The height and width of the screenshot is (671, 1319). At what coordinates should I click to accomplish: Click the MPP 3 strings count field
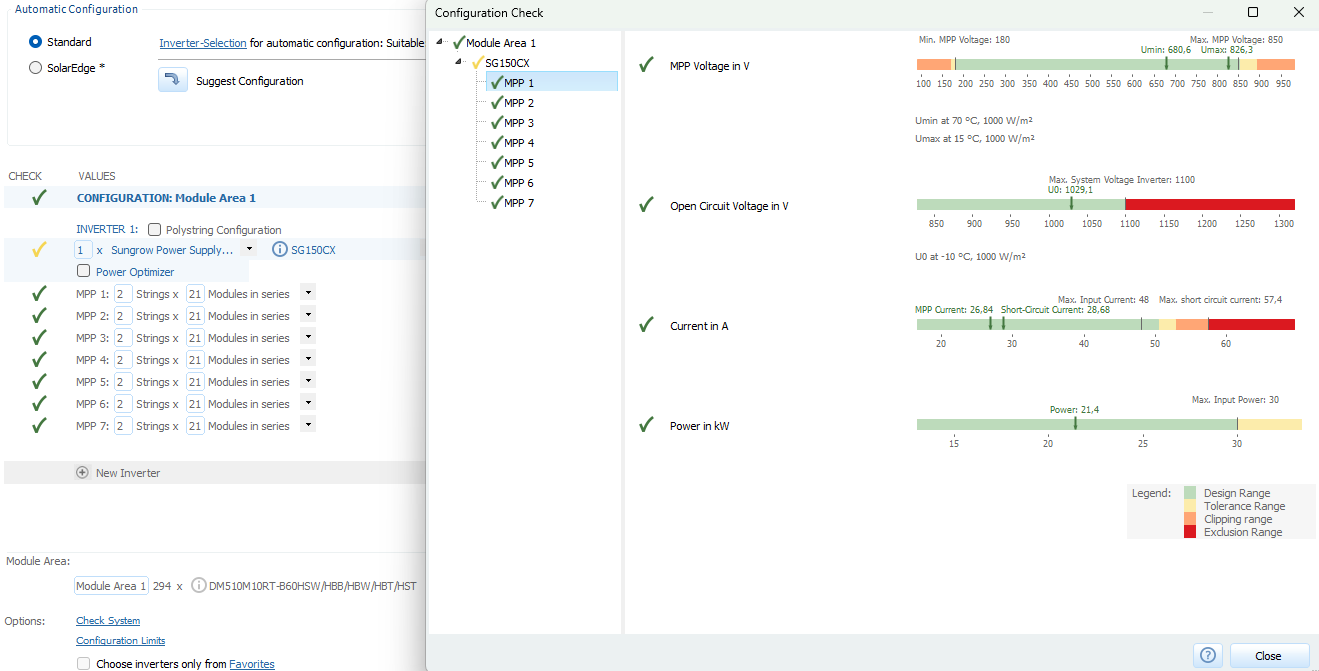pos(123,338)
